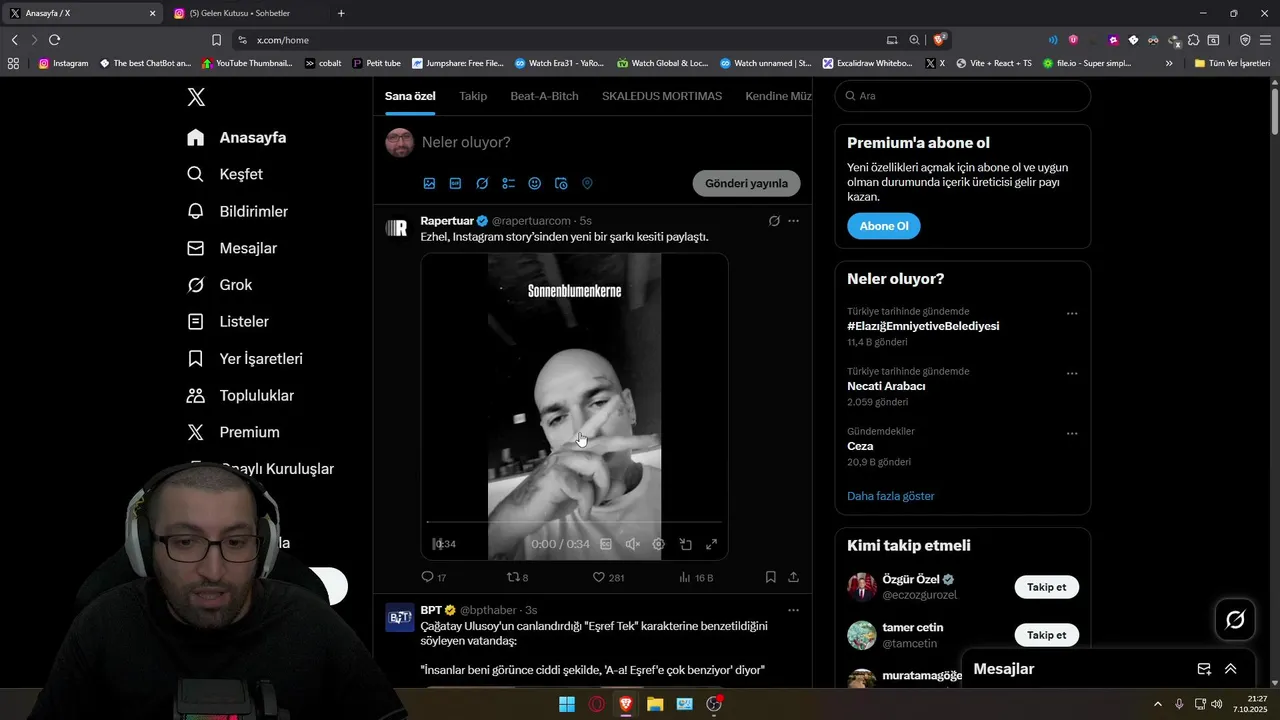1280x720 pixels.
Task: Schedule the post with calendar icon
Action: tap(561, 183)
